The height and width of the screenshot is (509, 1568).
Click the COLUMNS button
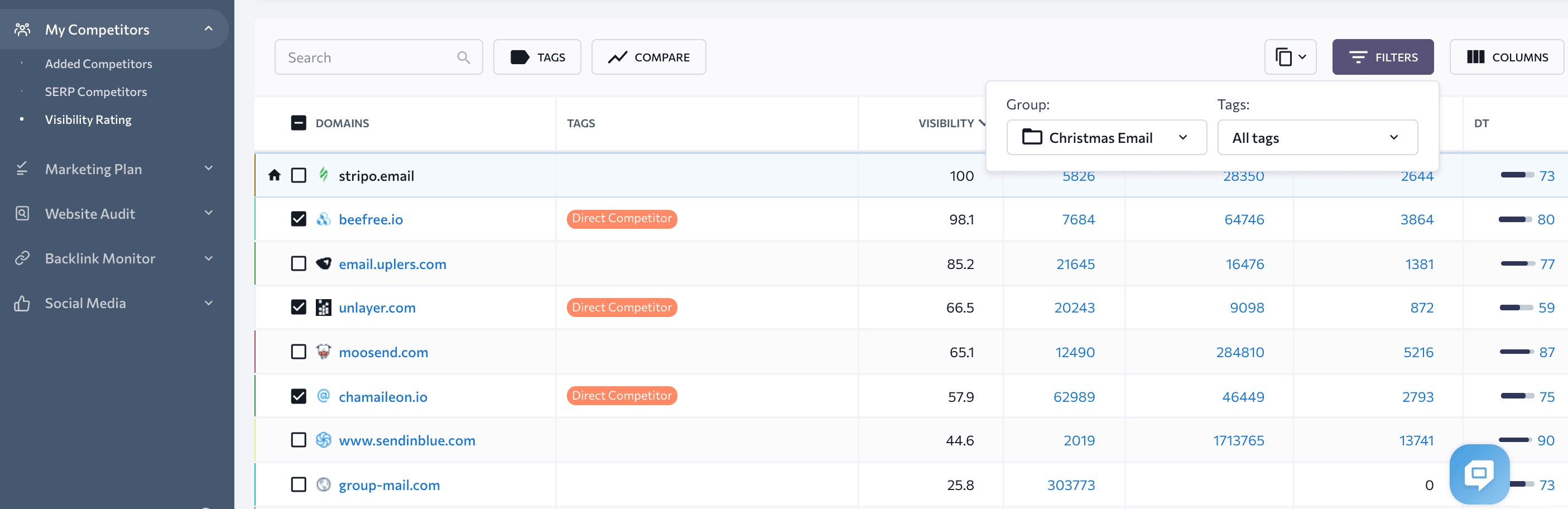[1507, 57]
